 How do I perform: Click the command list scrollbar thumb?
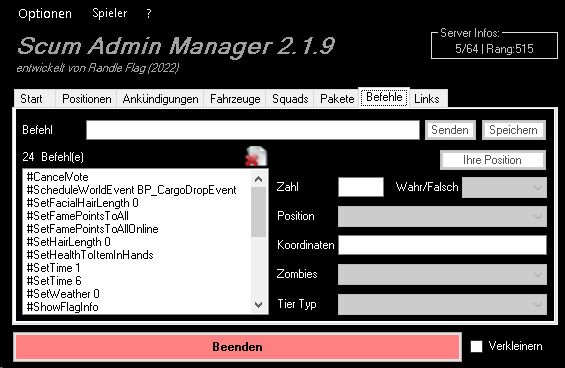(x=258, y=212)
